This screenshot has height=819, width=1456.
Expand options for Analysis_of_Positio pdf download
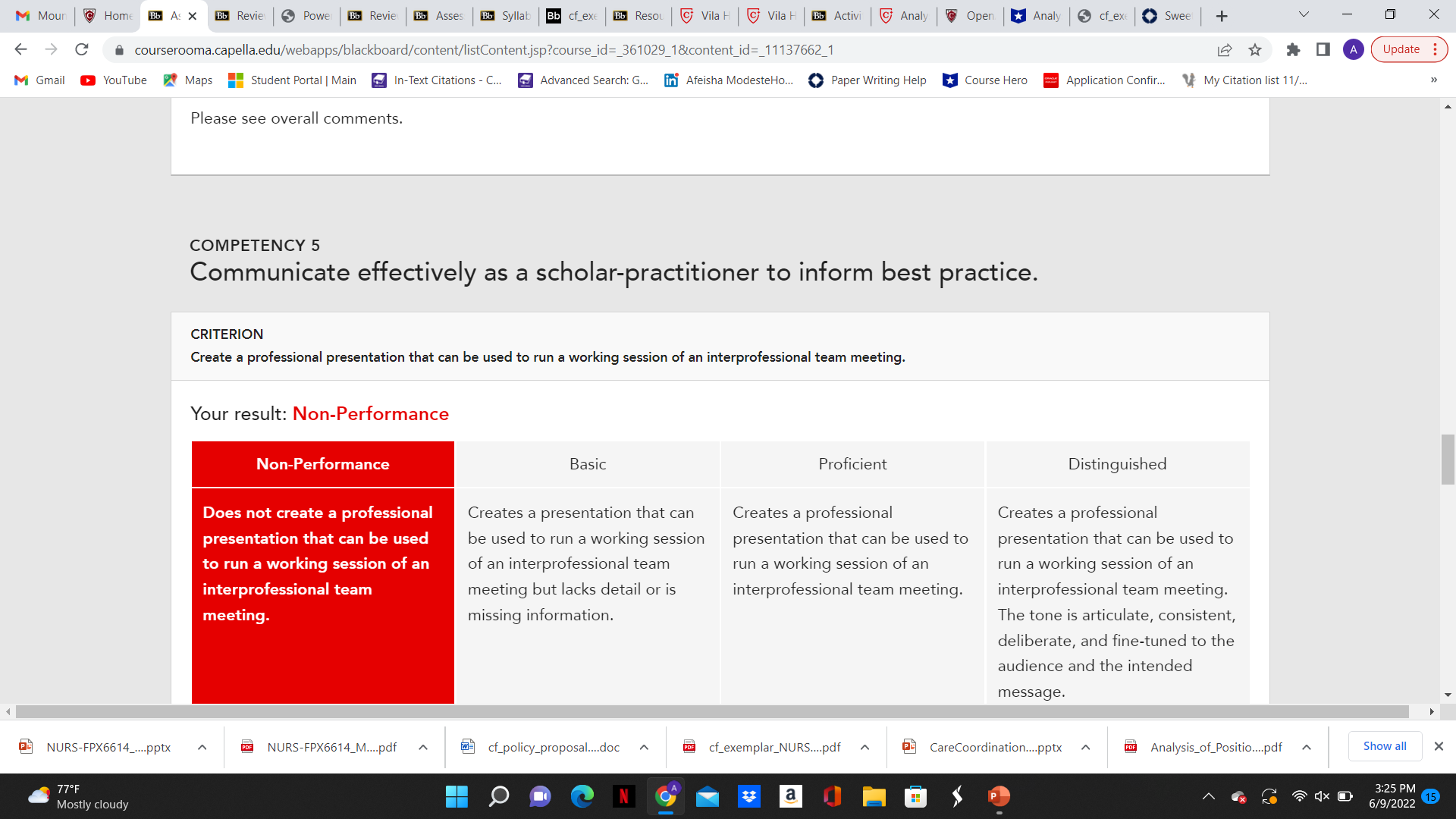(1307, 748)
